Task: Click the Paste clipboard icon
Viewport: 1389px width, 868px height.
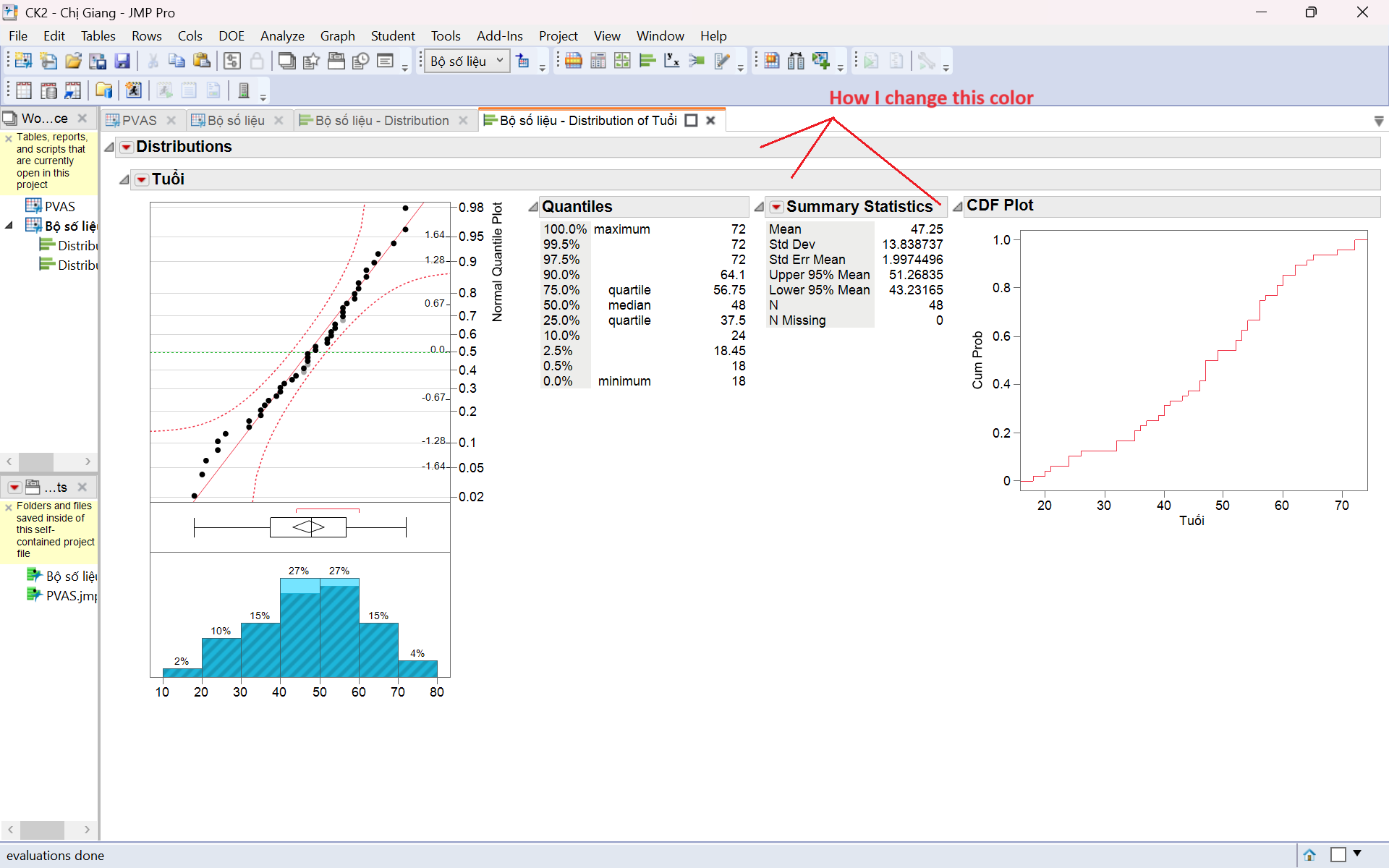Action: coord(202,61)
